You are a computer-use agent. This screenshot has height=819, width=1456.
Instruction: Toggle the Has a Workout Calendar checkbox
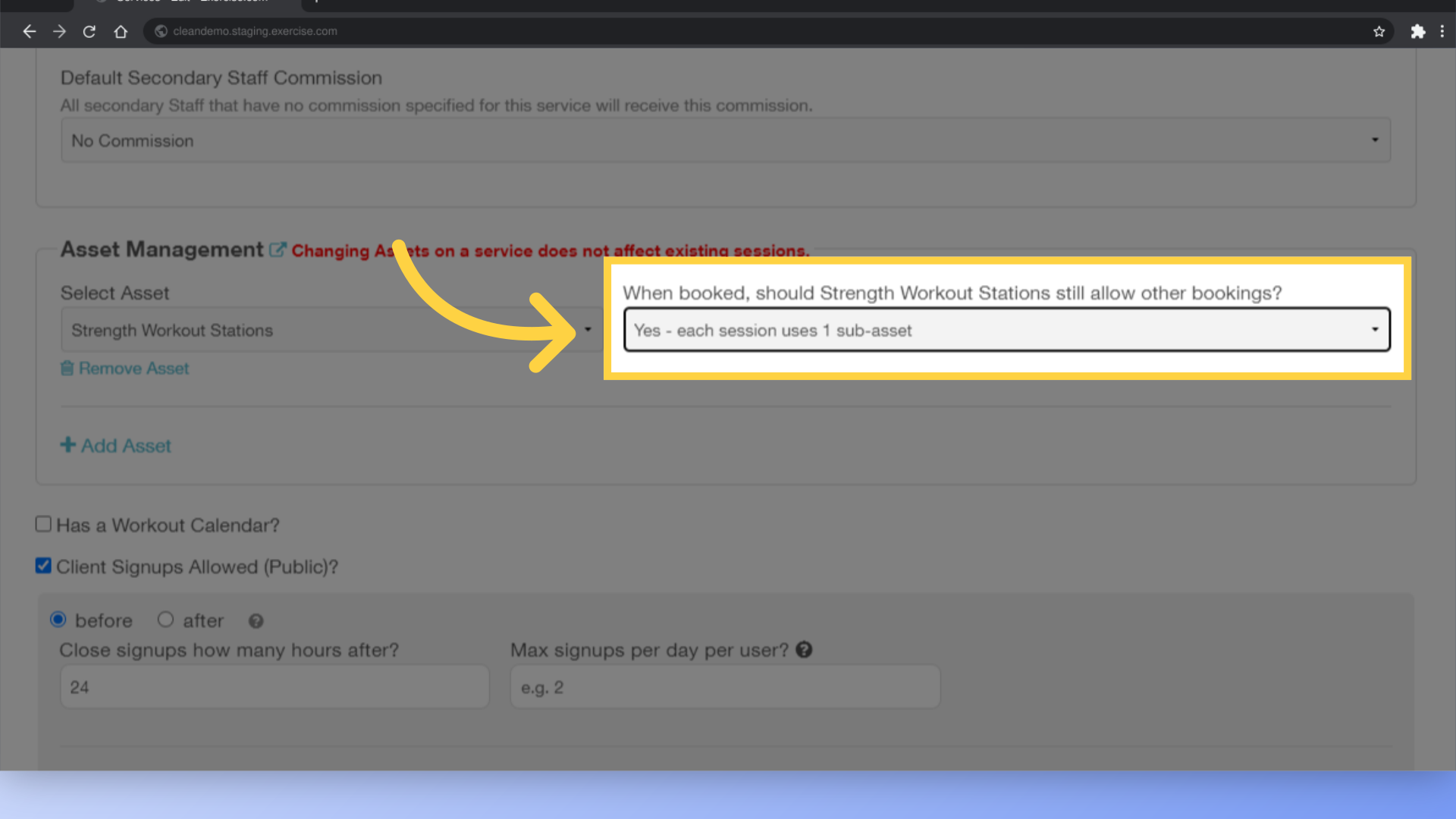click(x=43, y=524)
